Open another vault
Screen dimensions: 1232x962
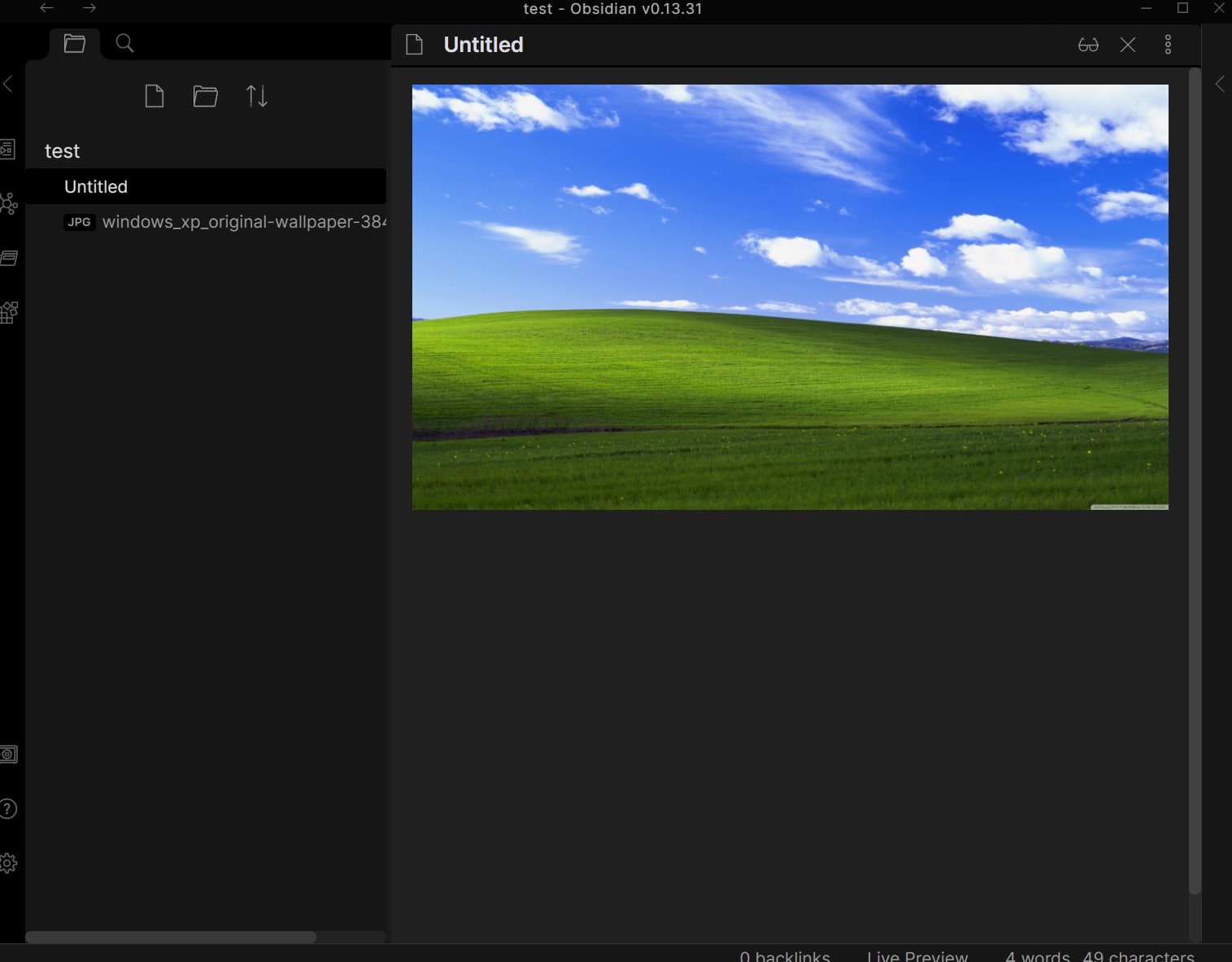click(x=8, y=755)
